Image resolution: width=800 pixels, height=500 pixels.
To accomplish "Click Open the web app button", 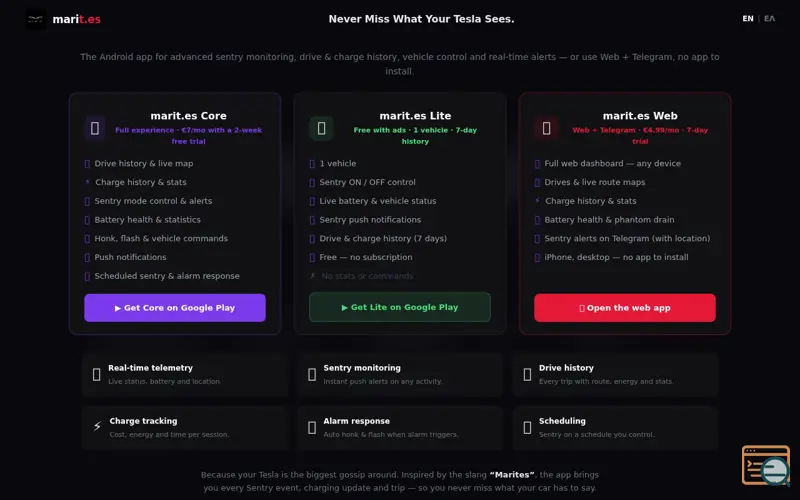I will pos(625,308).
